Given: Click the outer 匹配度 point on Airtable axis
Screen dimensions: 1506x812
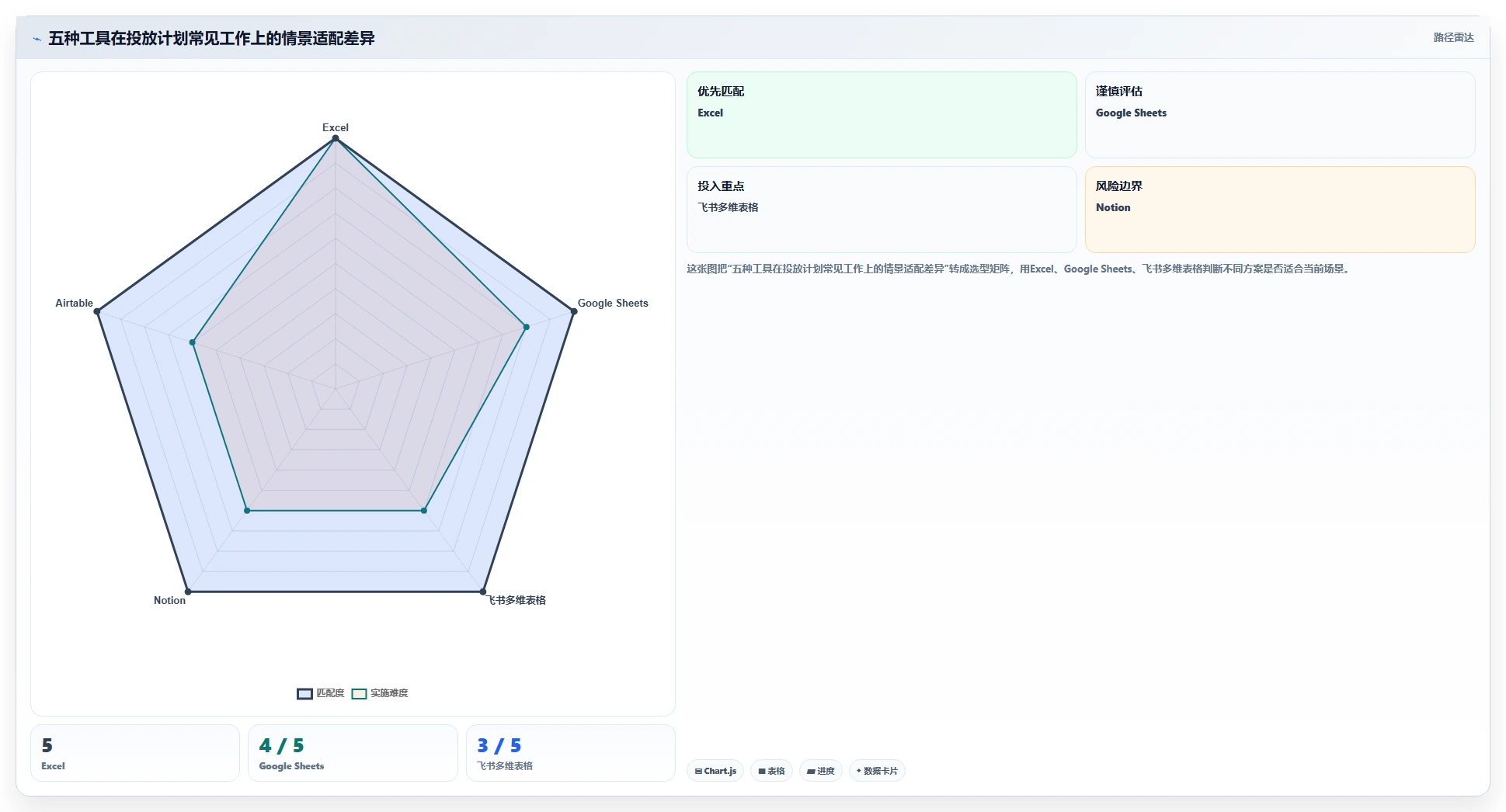Looking at the screenshot, I should [x=97, y=311].
